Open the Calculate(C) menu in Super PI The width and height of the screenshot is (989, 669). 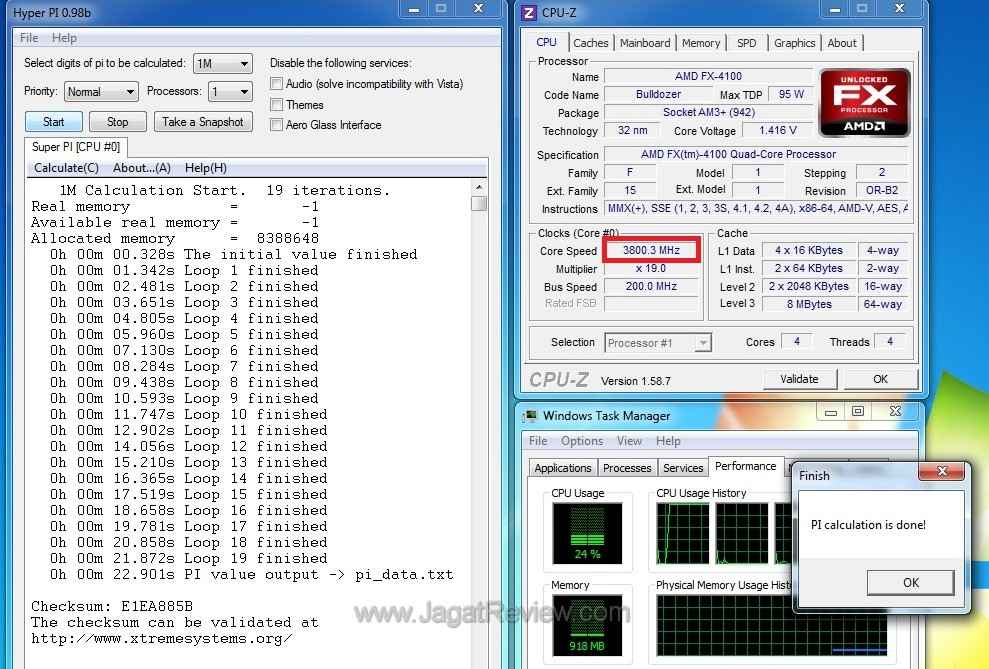tap(66, 168)
